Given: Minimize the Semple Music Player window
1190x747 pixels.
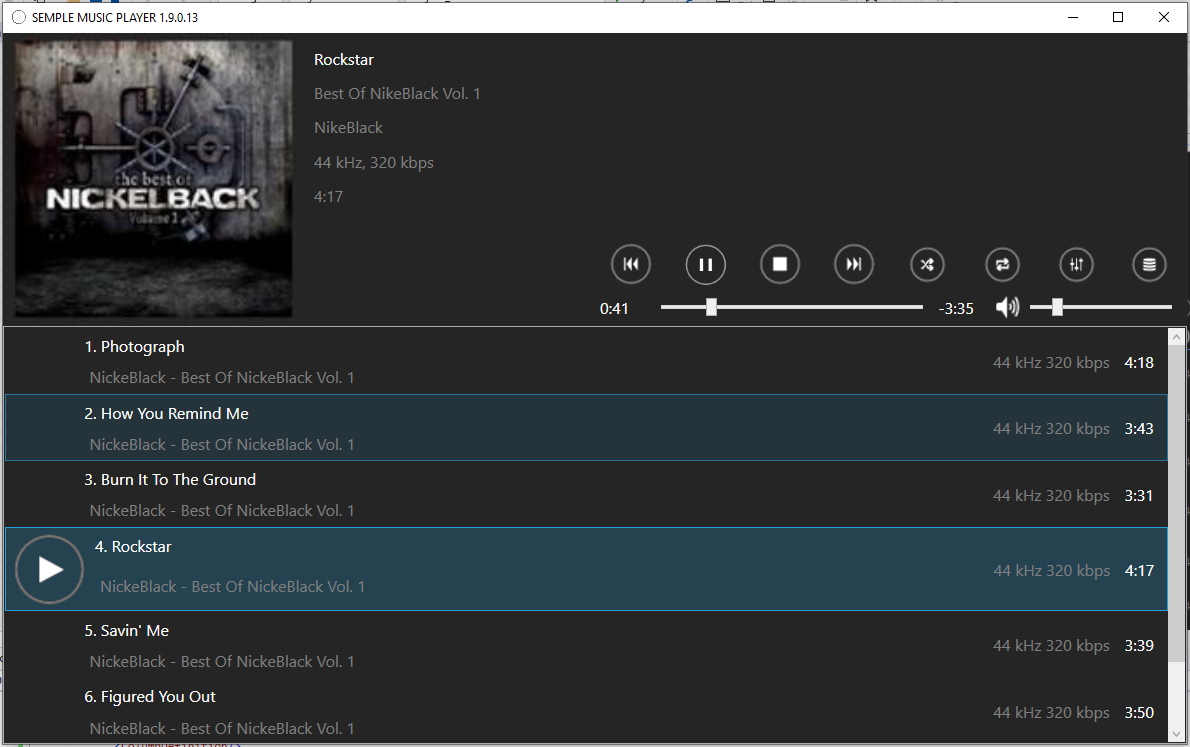Looking at the screenshot, I should tap(1072, 17).
